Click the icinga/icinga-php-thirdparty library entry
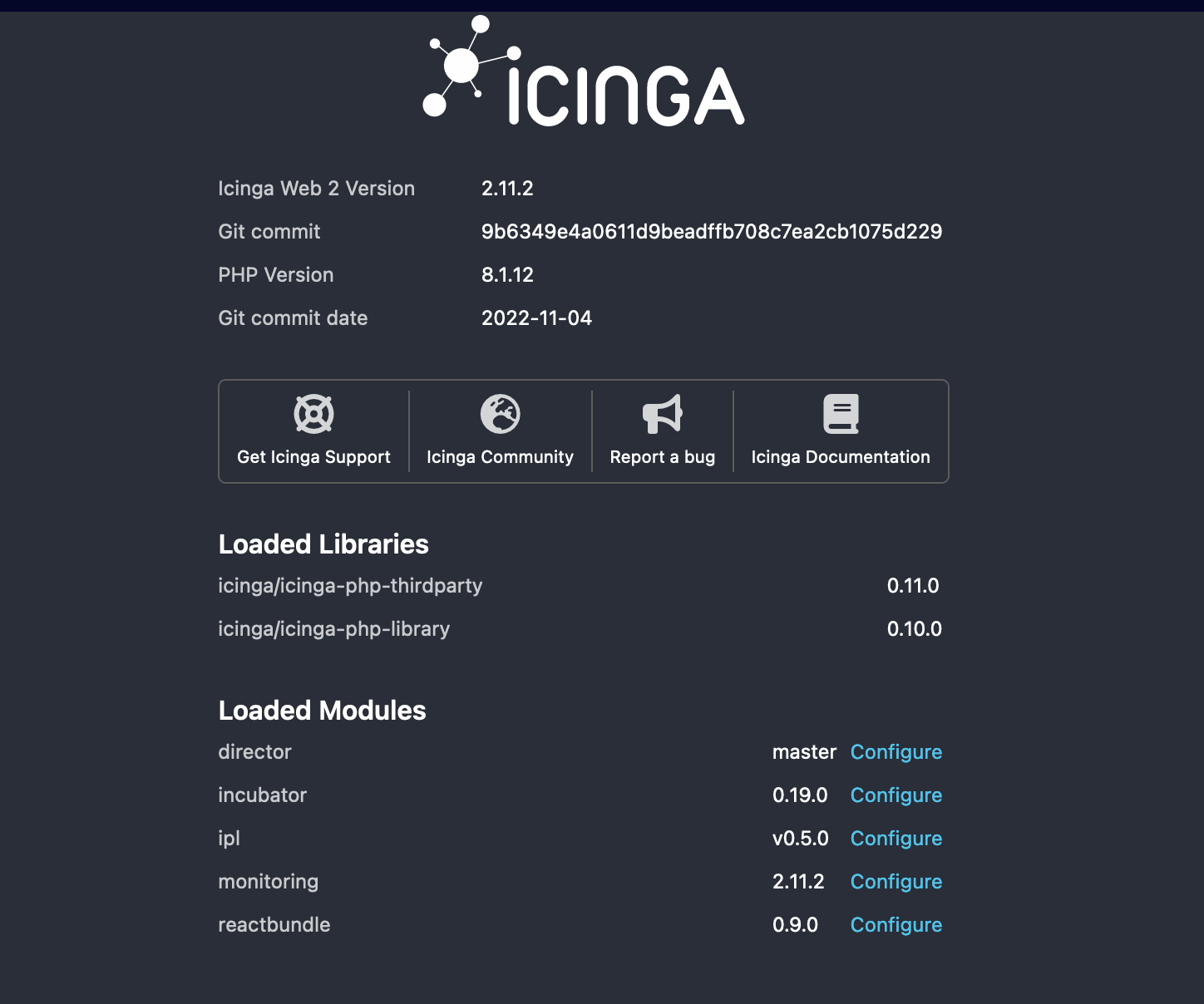This screenshot has height=1004, width=1204. pos(350,585)
